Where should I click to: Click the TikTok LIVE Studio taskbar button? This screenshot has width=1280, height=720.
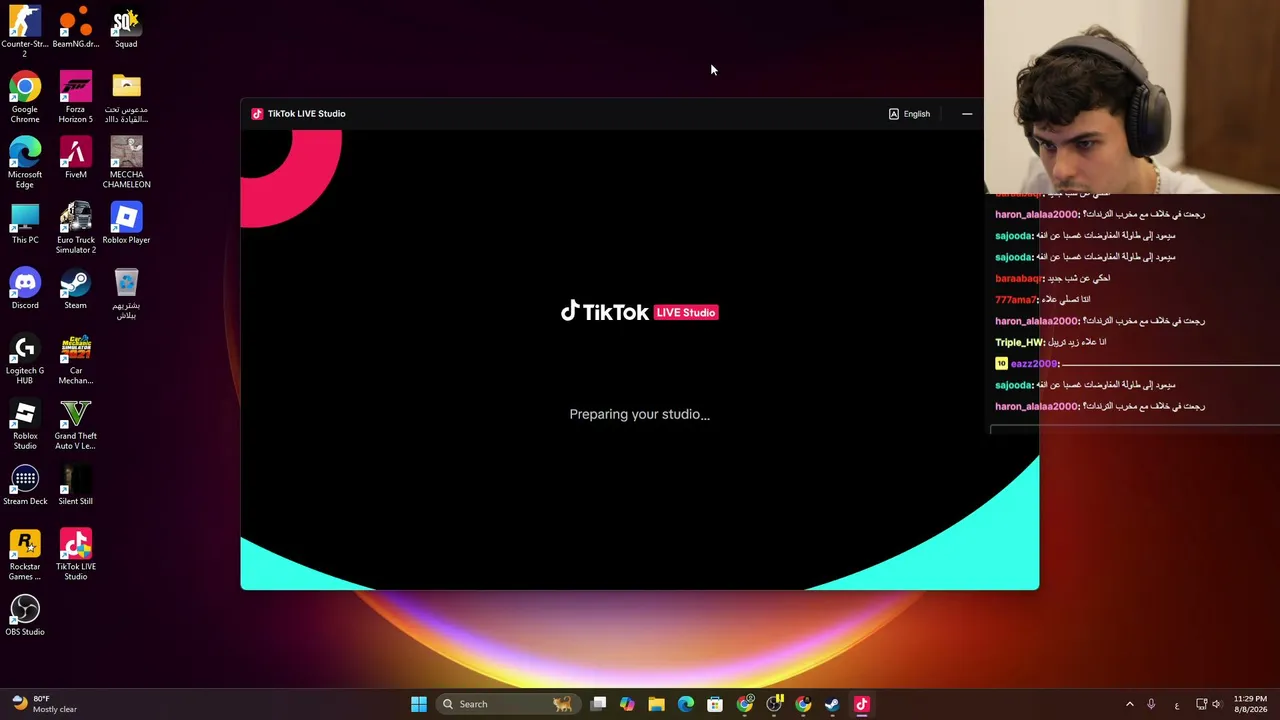[862, 704]
